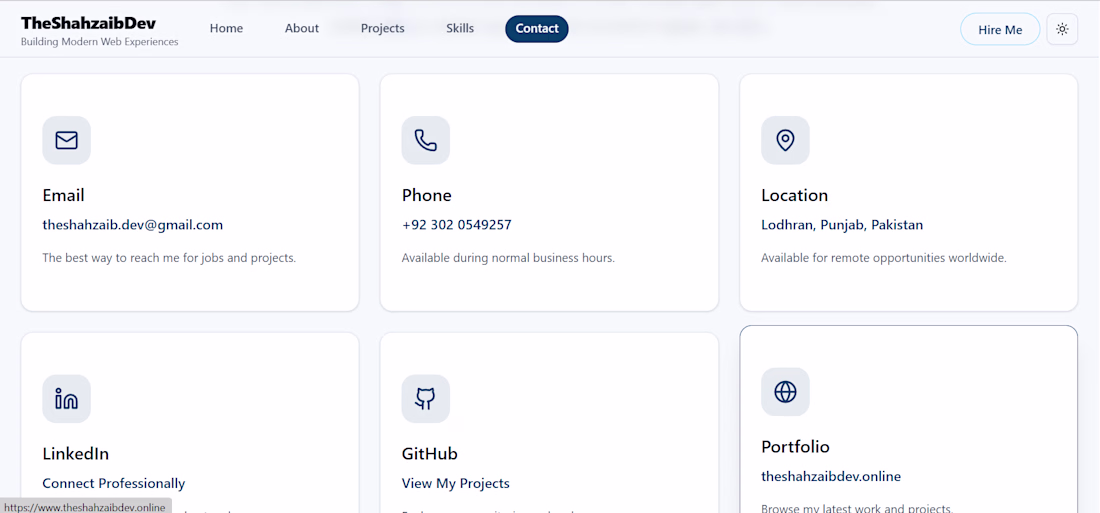Click the GitHub card heading

click(x=429, y=453)
